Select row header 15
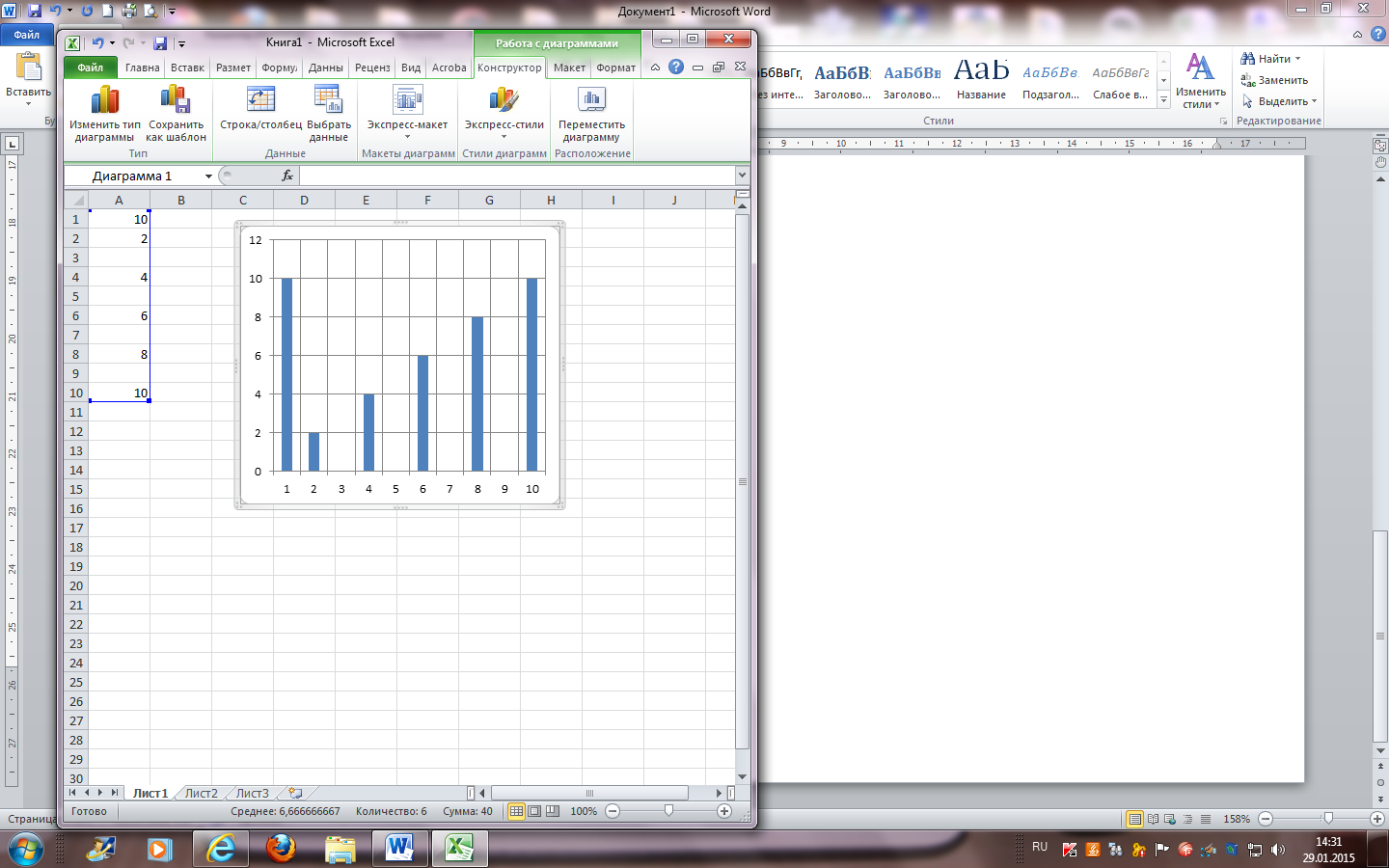This screenshot has width=1389, height=868. [76, 489]
